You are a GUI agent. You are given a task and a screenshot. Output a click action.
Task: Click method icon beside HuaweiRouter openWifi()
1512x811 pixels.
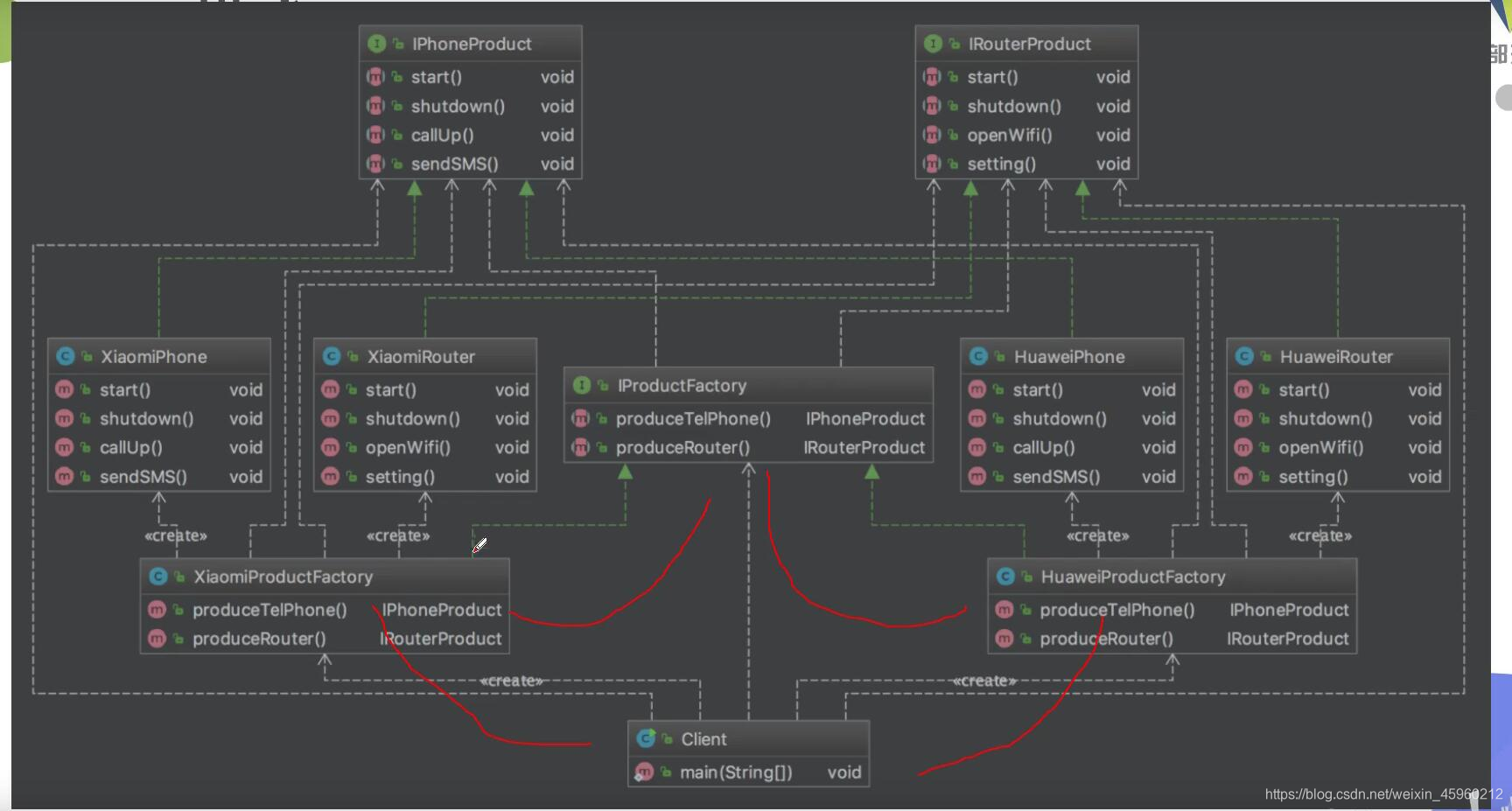(1243, 447)
